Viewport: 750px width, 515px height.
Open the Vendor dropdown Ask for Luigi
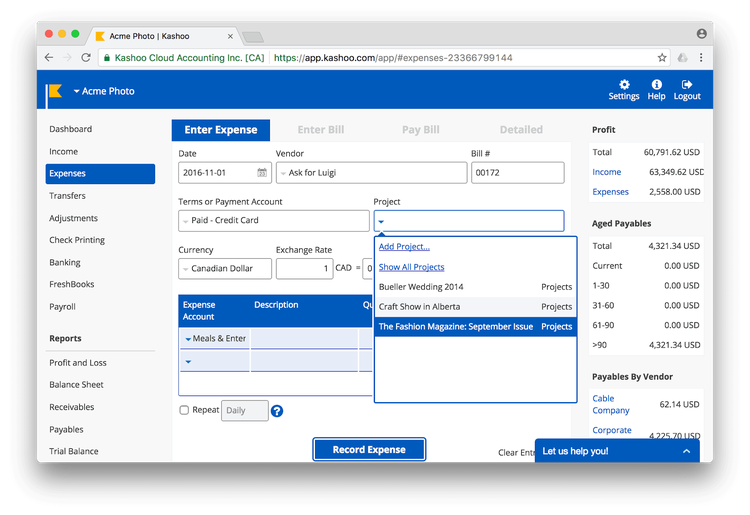coord(371,173)
